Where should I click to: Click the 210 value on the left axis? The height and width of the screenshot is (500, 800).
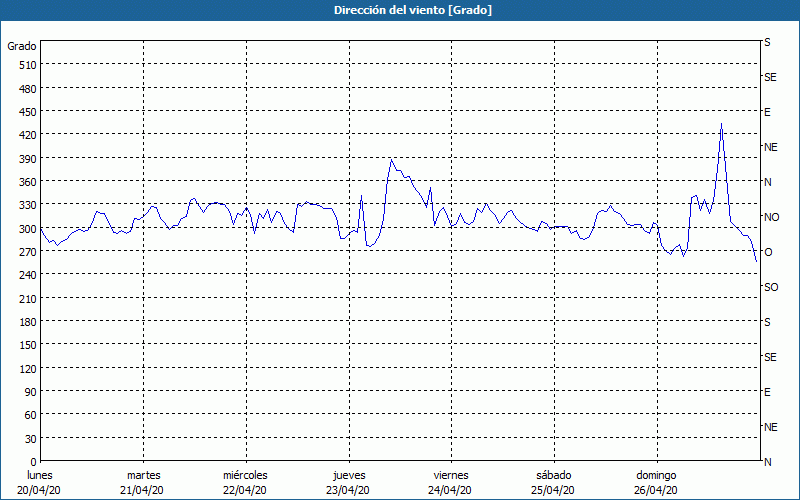pyautogui.click(x=28, y=298)
